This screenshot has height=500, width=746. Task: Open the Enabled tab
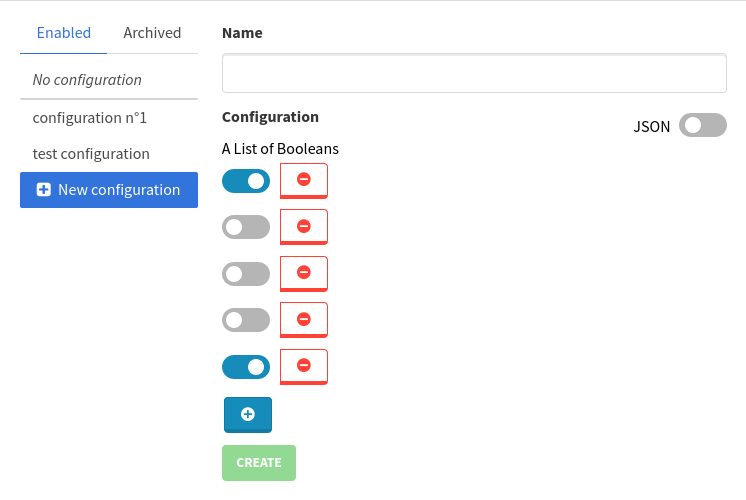pyautogui.click(x=64, y=33)
